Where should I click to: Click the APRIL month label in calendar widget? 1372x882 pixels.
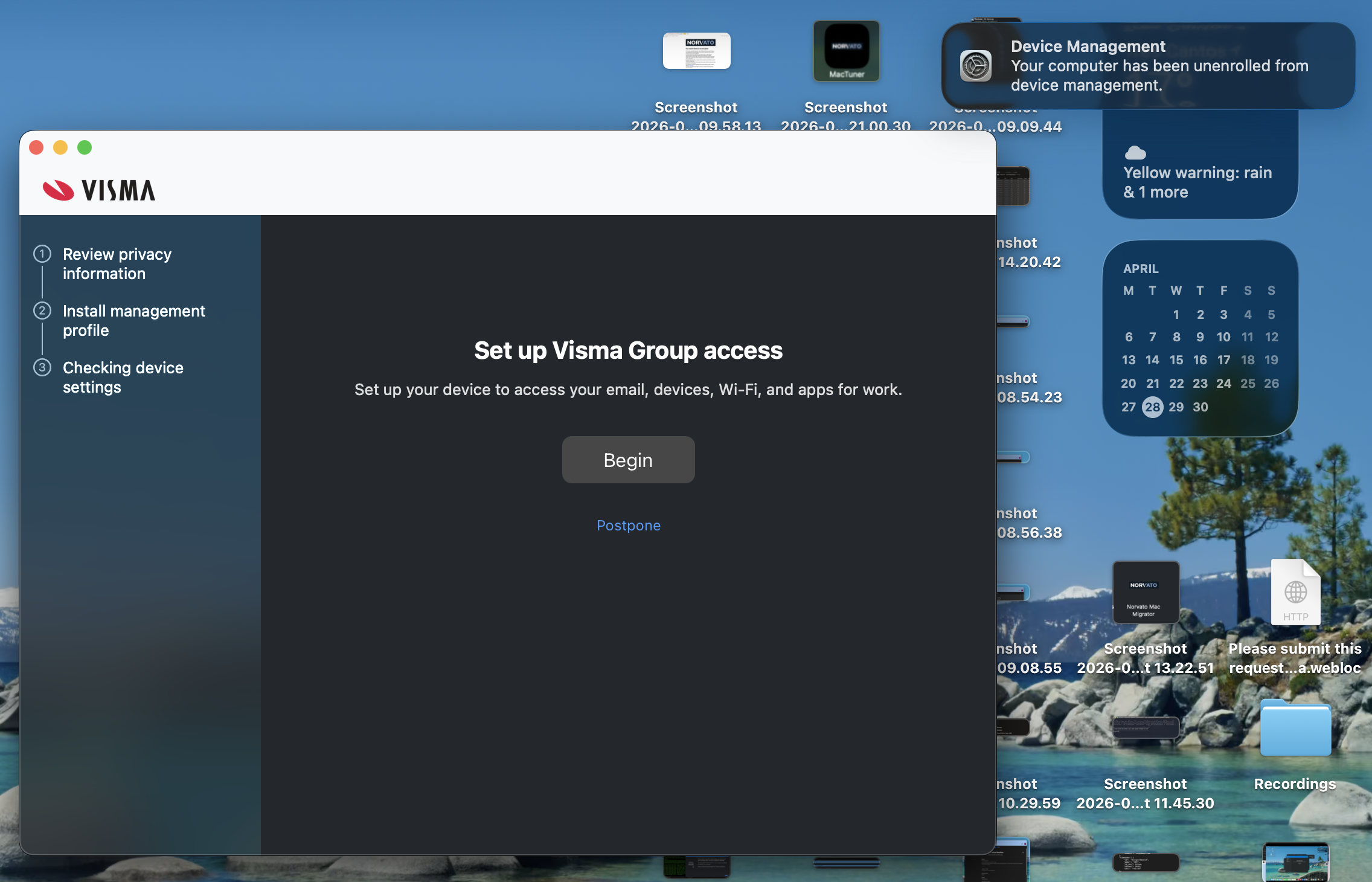point(1141,269)
